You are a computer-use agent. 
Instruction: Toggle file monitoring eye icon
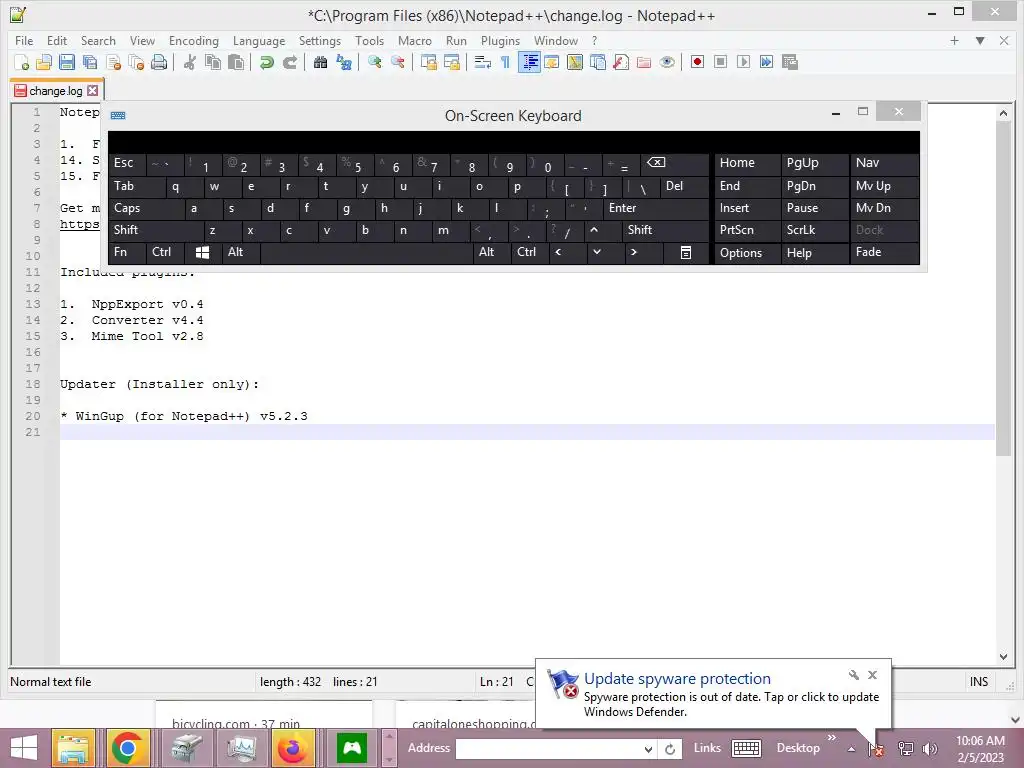pos(667,62)
